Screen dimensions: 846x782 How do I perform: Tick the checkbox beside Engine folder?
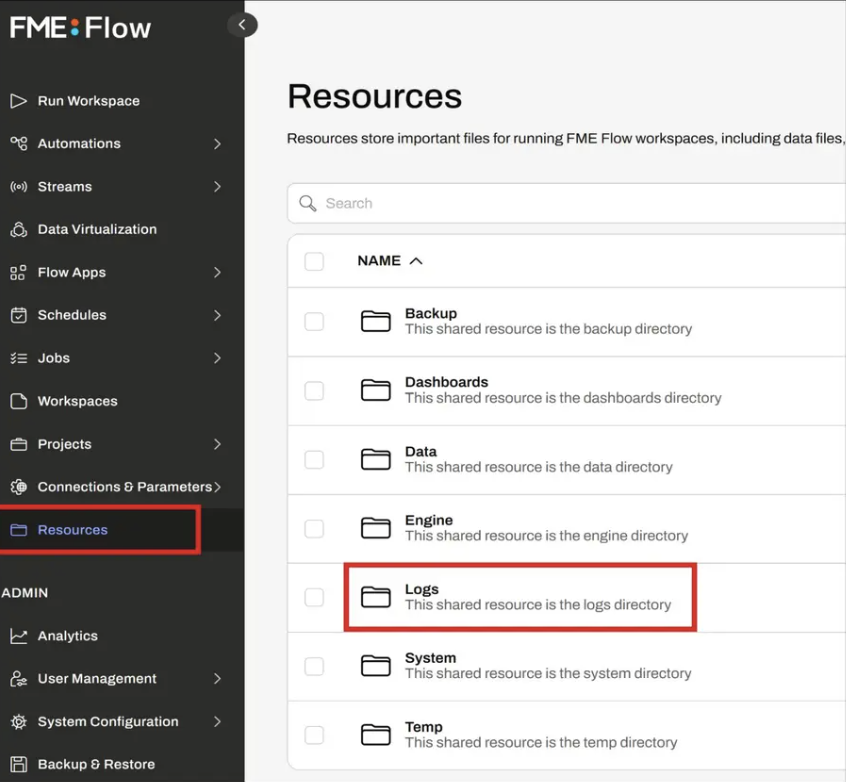click(314, 529)
